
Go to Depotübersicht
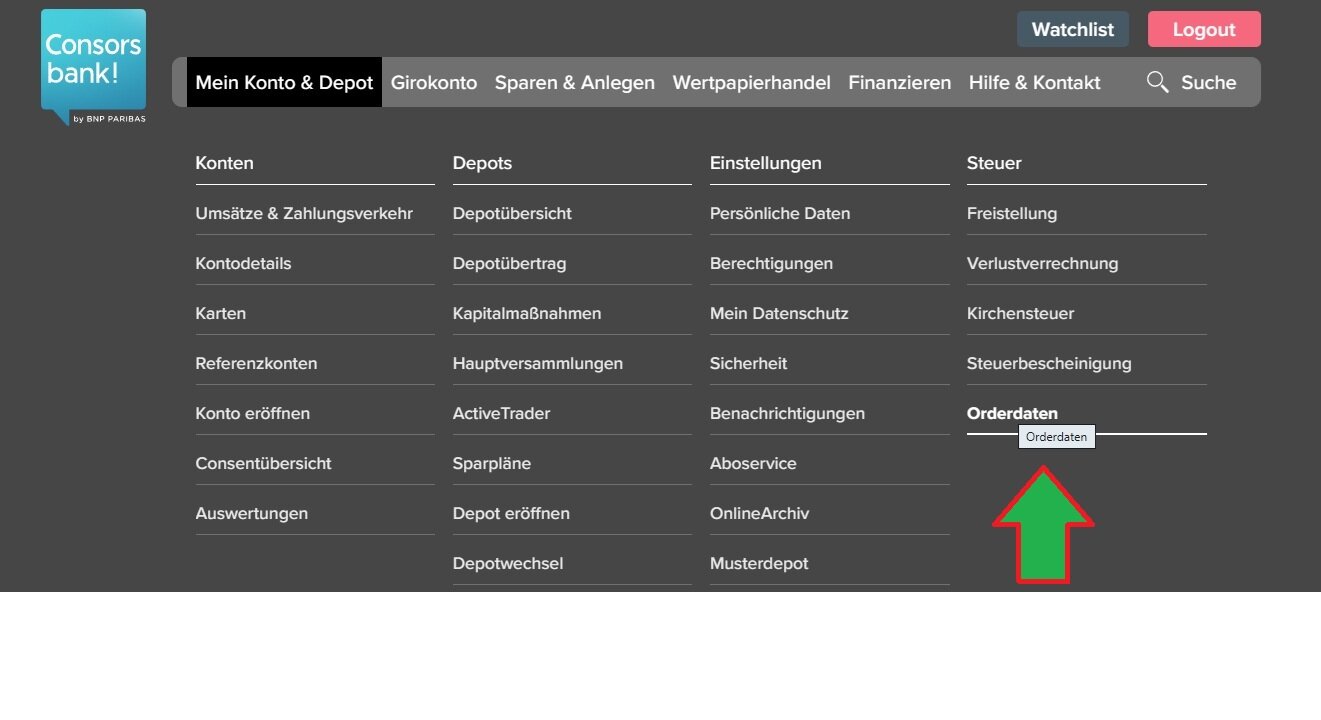pyautogui.click(x=512, y=213)
